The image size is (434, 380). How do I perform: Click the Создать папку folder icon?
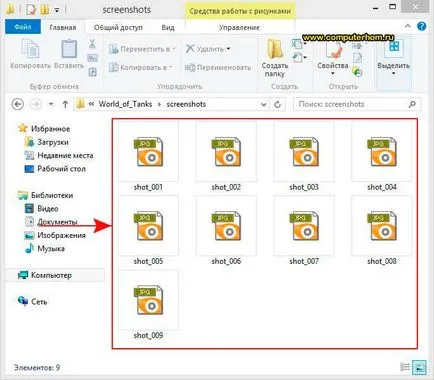pos(275,49)
